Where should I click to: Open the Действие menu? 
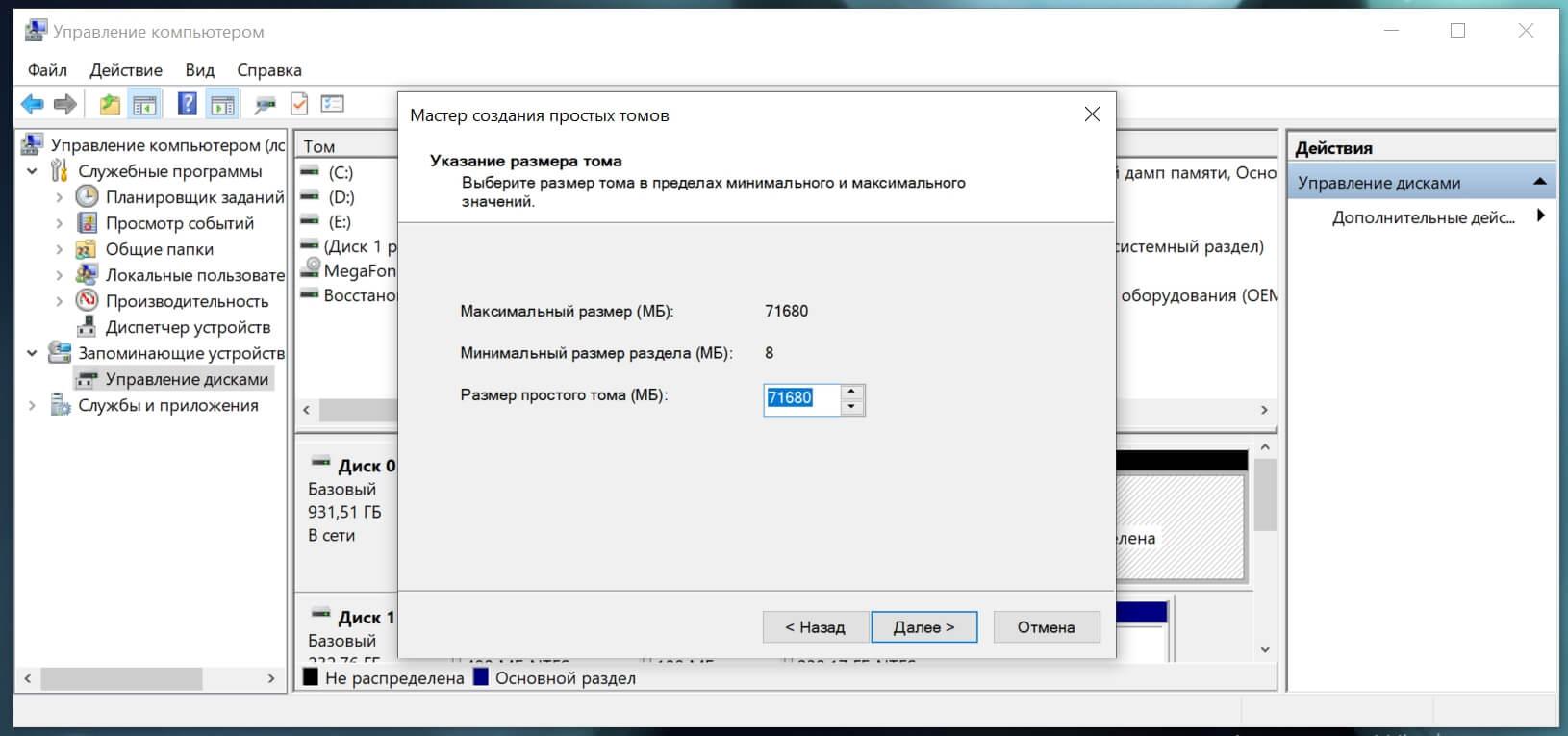(x=126, y=70)
